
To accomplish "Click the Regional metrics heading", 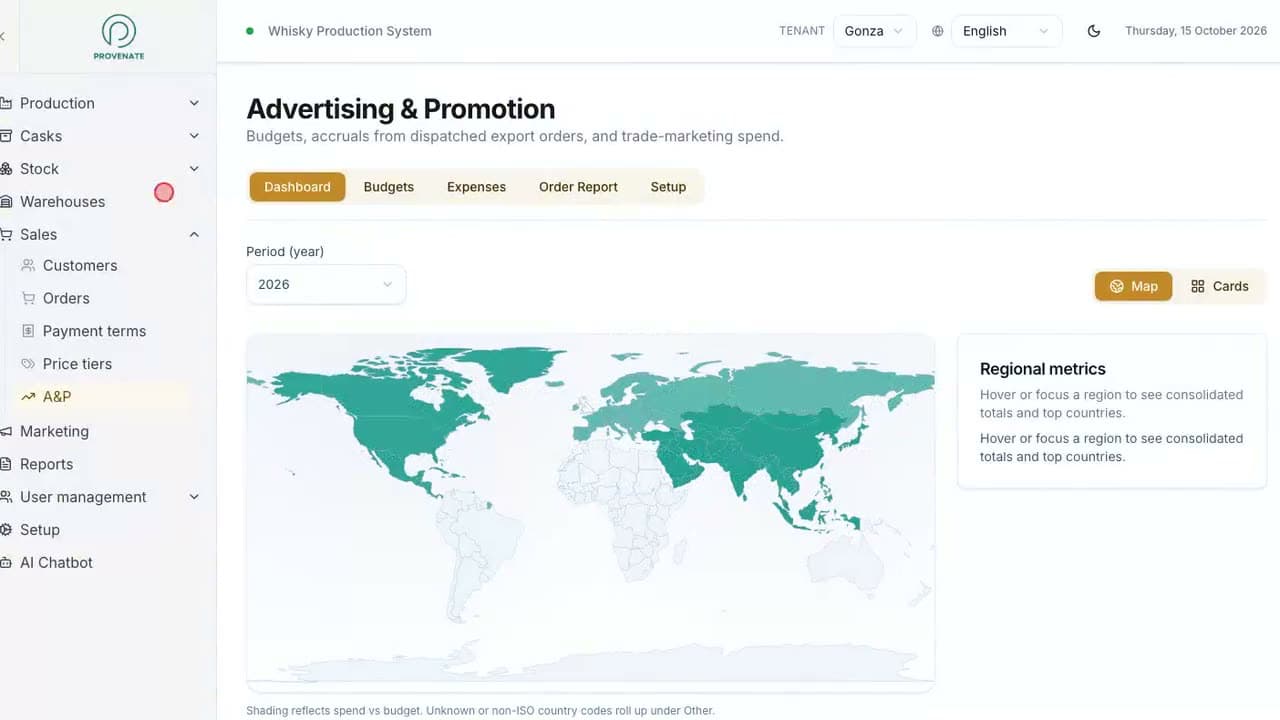I will click(1043, 369).
